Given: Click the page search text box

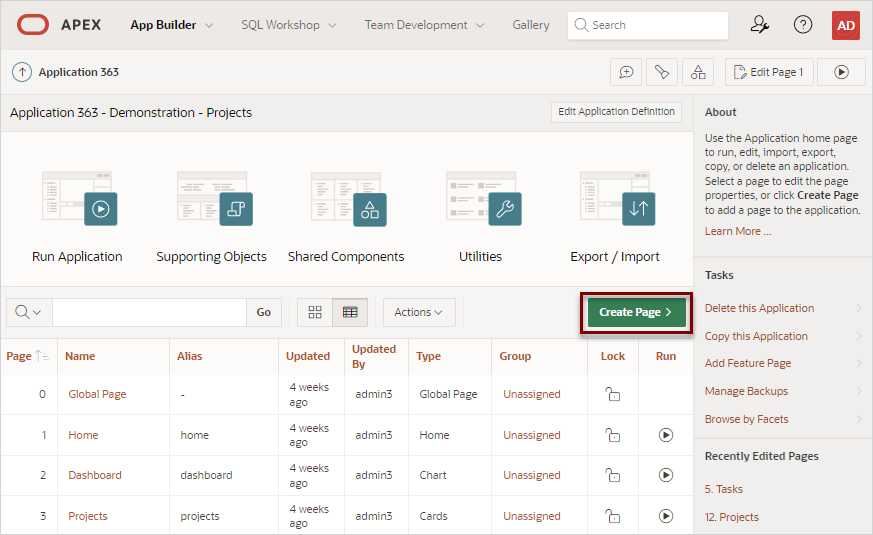Looking at the screenshot, I should 149,312.
